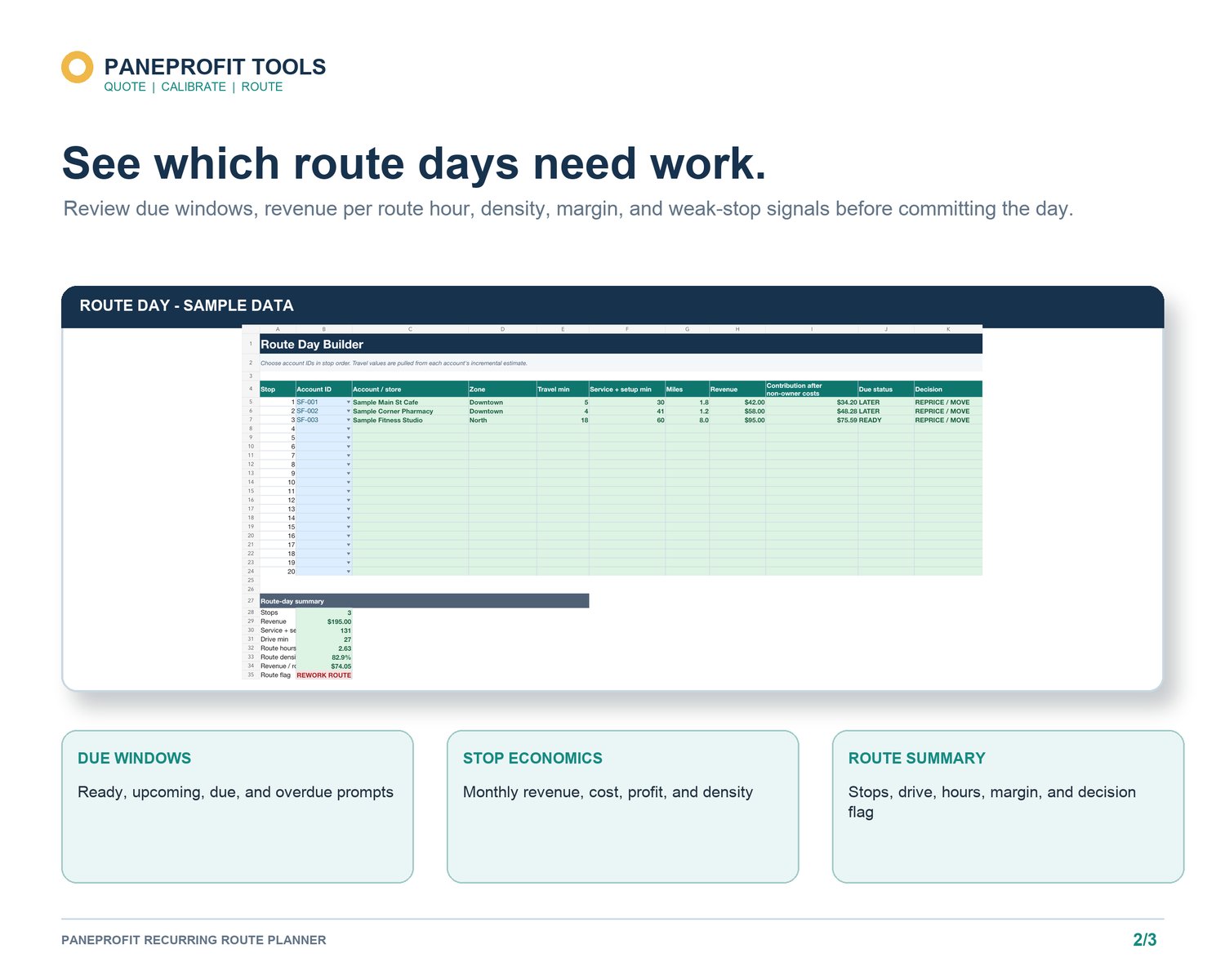Image resolution: width=1225 pixels, height=980 pixels.
Task: Click the $58.00 revenue cell
Action: (x=737, y=411)
